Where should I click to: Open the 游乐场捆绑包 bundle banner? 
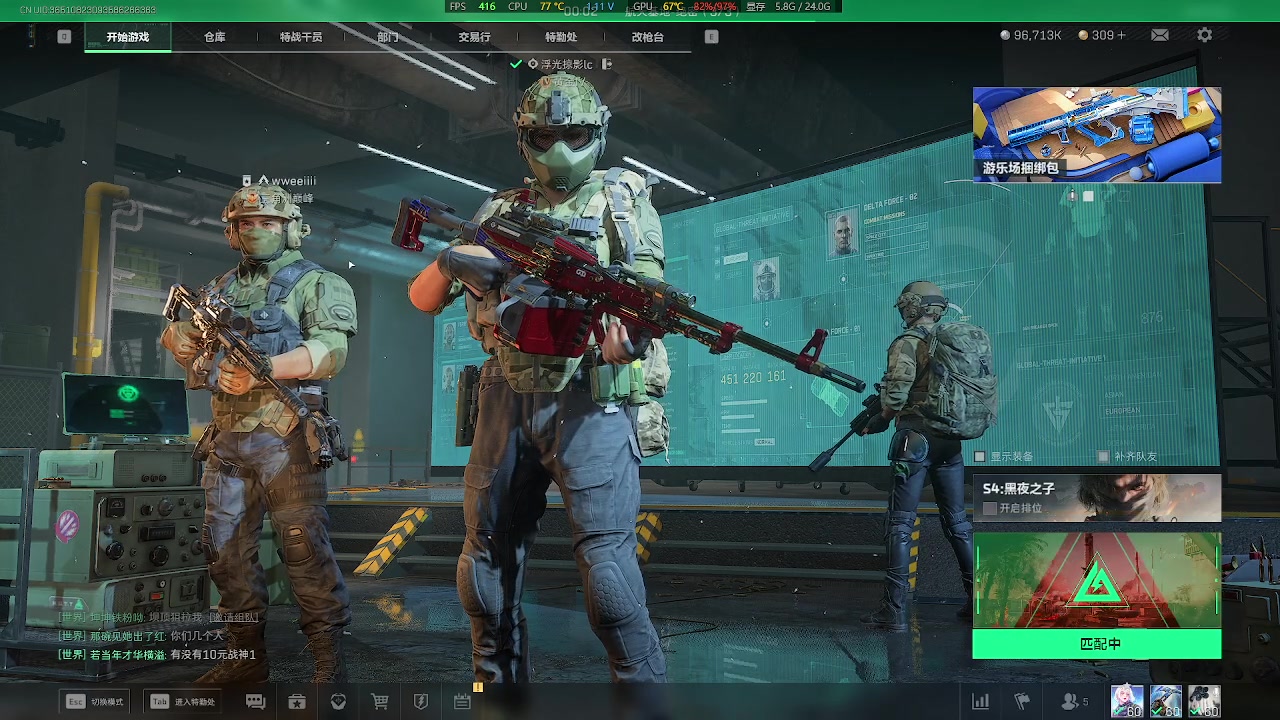pyautogui.click(x=1097, y=135)
